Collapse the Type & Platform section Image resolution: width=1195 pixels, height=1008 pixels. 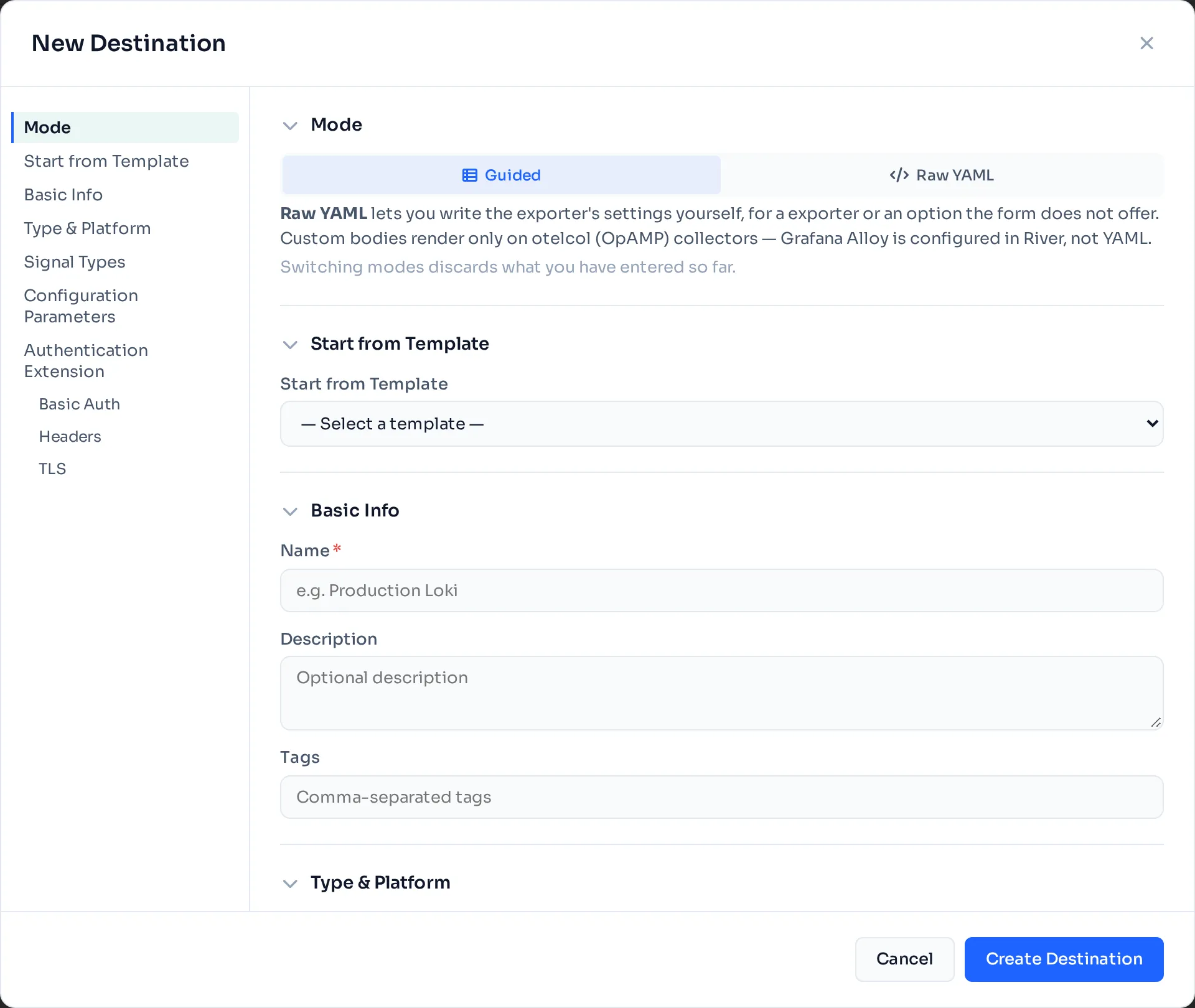[x=290, y=883]
